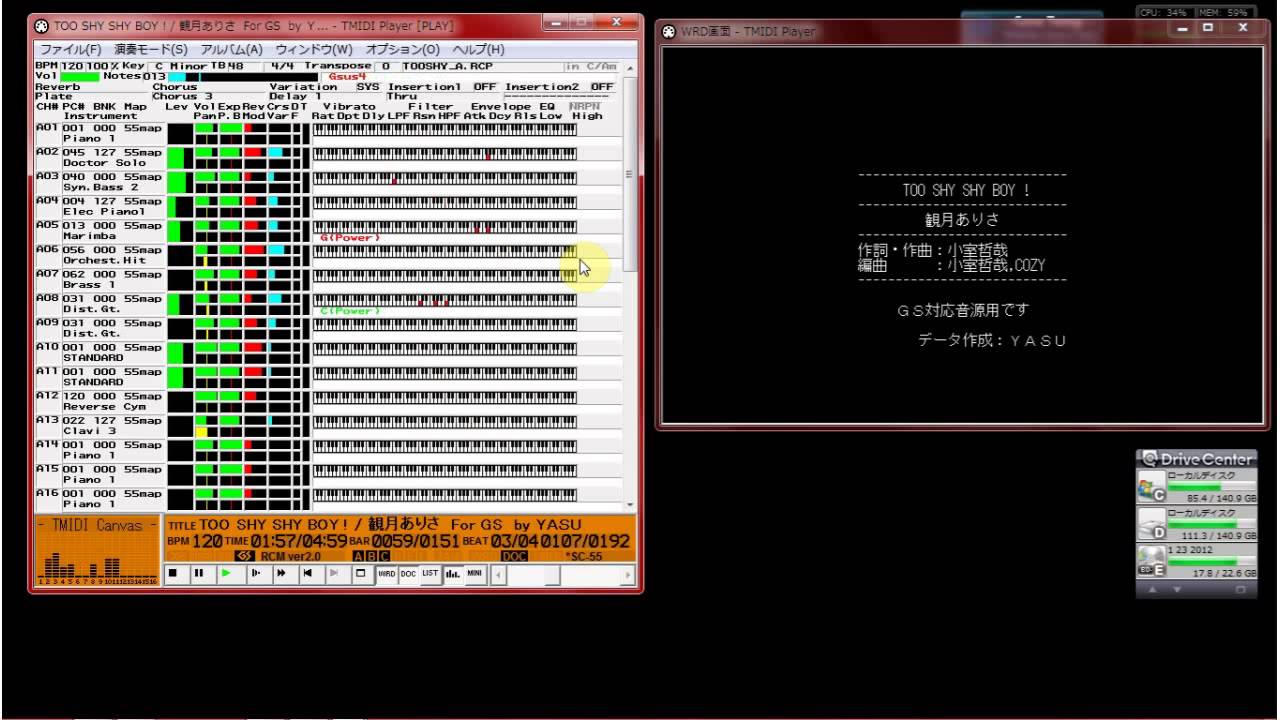Screen dimensions: 1280x720
Task: Open the 演奏モード(S) menu
Action: (151, 49)
